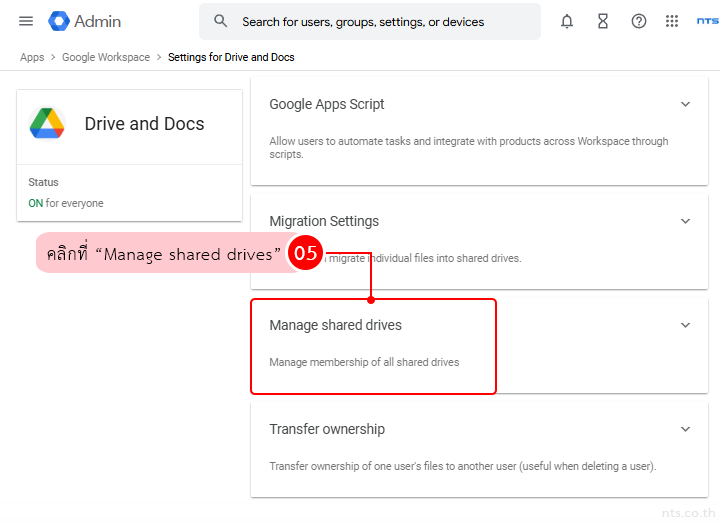Expand the Transfer ownership chevron
This screenshot has height=522, width=720.
[685, 429]
